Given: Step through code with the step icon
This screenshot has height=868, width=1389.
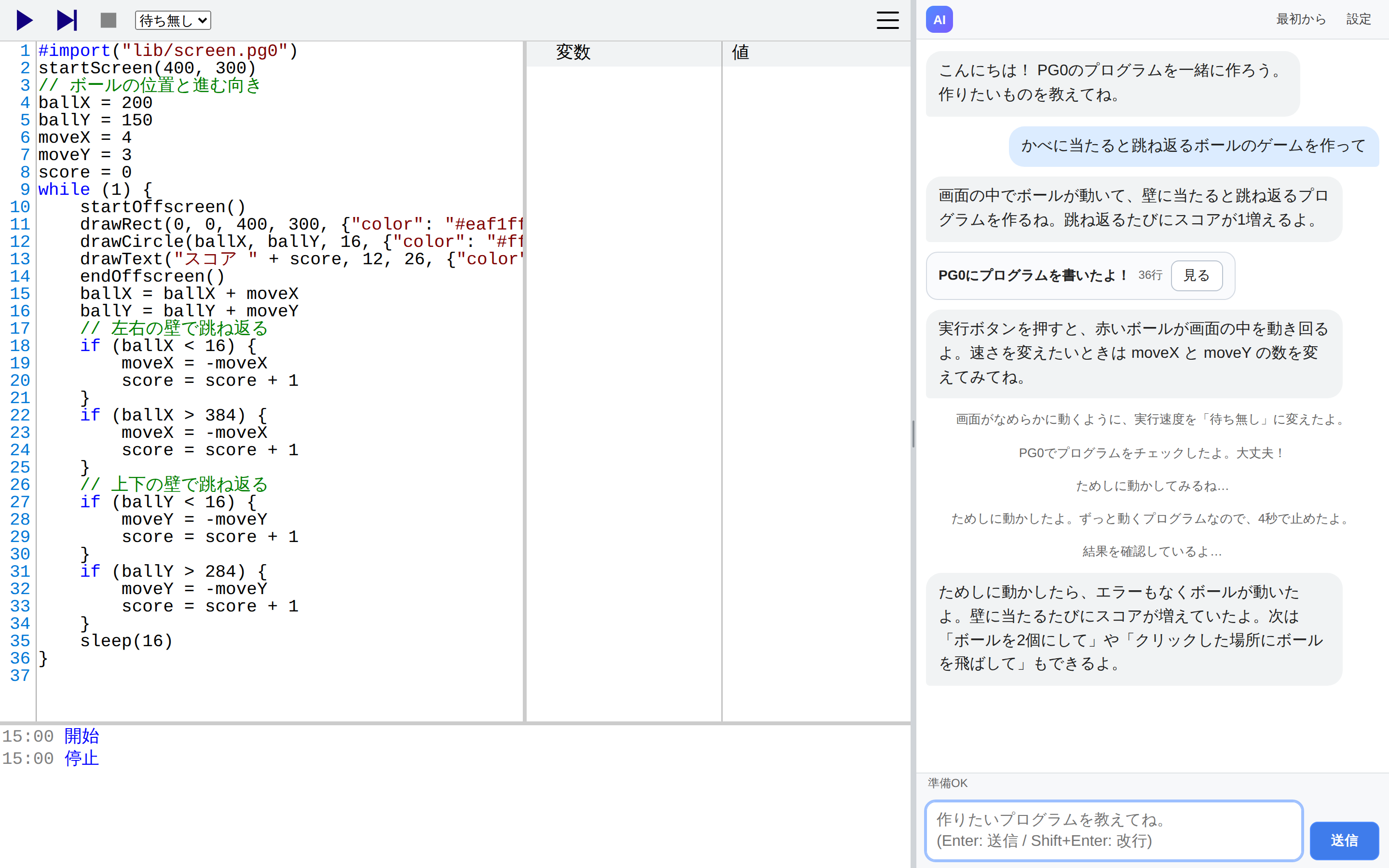Looking at the screenshot, I should (67, 20).
